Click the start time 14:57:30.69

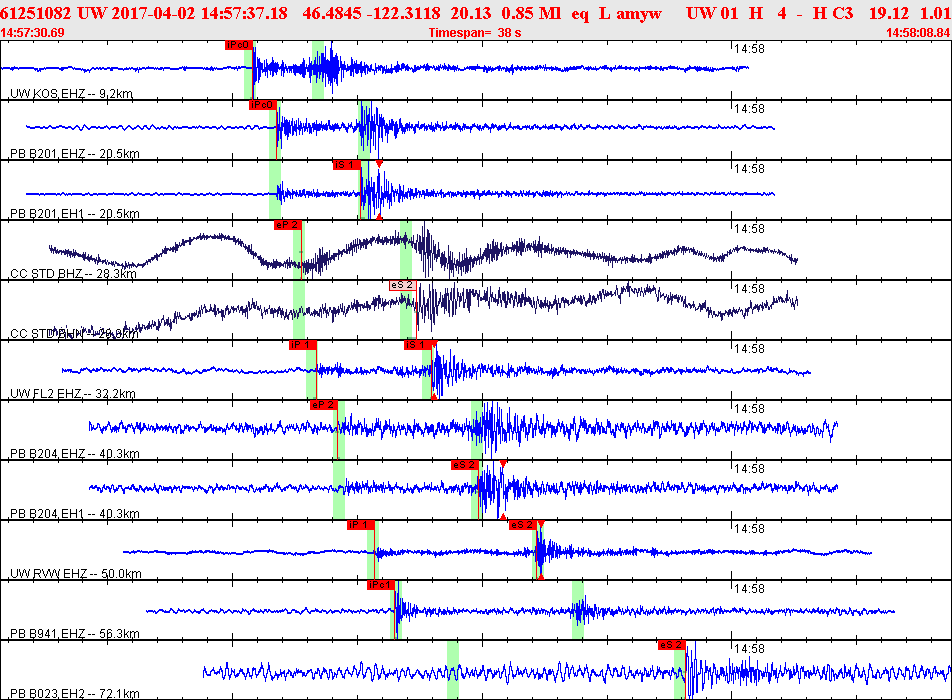pos(32,33)
